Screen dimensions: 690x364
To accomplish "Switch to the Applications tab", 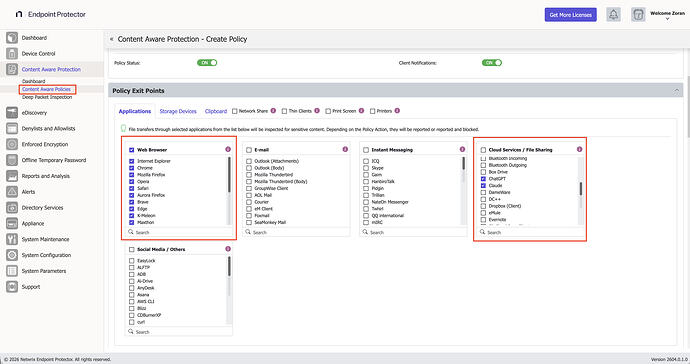I will click(x=135, y=111).
